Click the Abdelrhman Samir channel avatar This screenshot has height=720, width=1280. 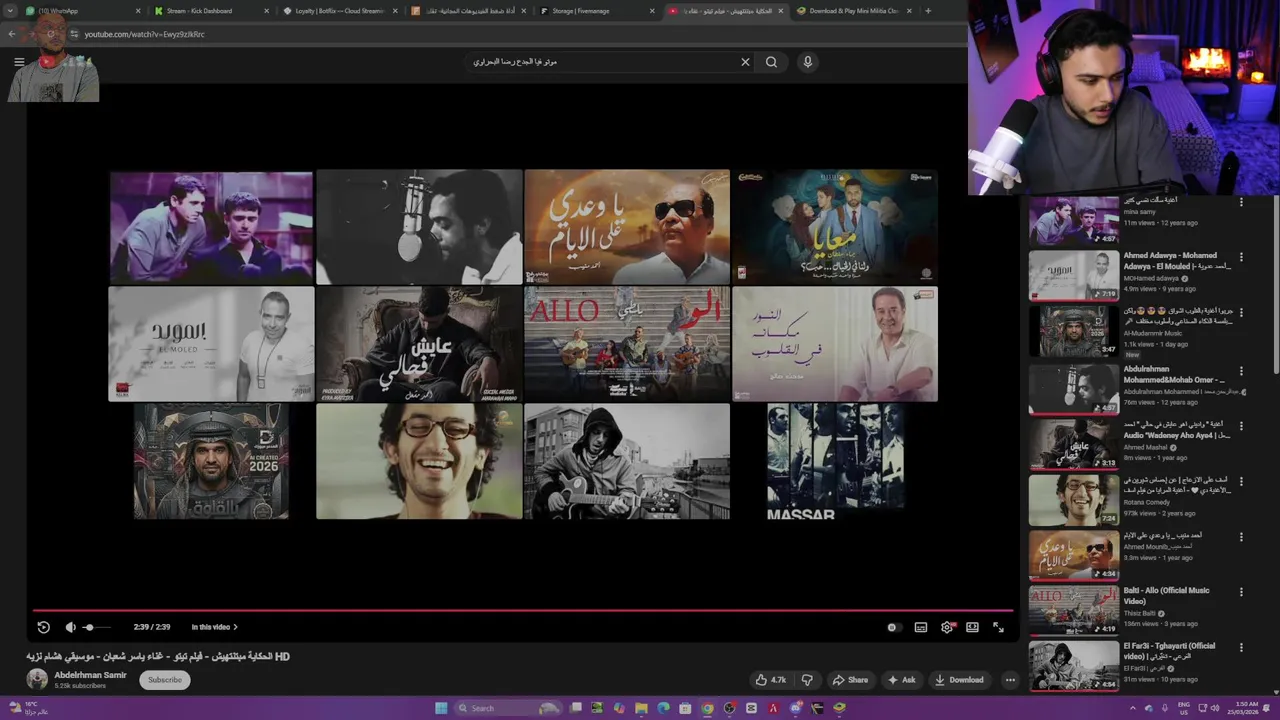pos(37,679)
